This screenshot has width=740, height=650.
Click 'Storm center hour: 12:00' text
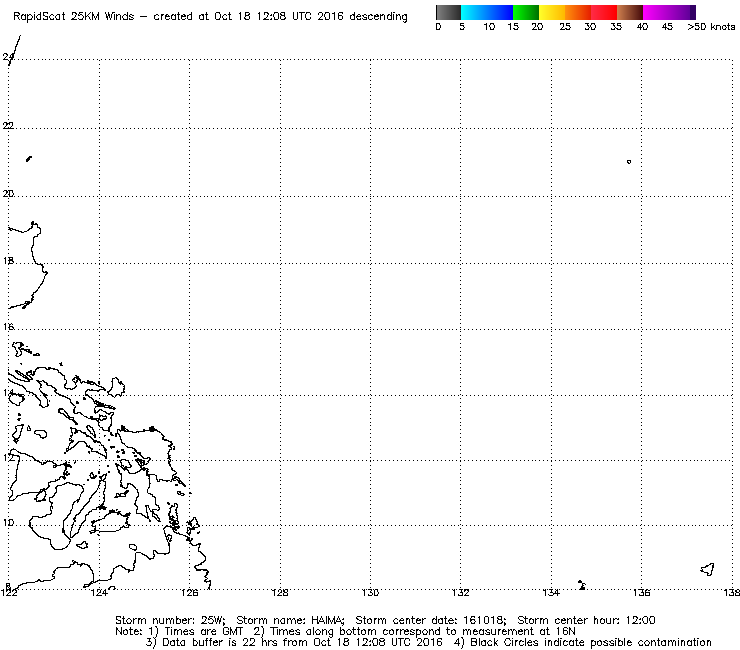586,620
